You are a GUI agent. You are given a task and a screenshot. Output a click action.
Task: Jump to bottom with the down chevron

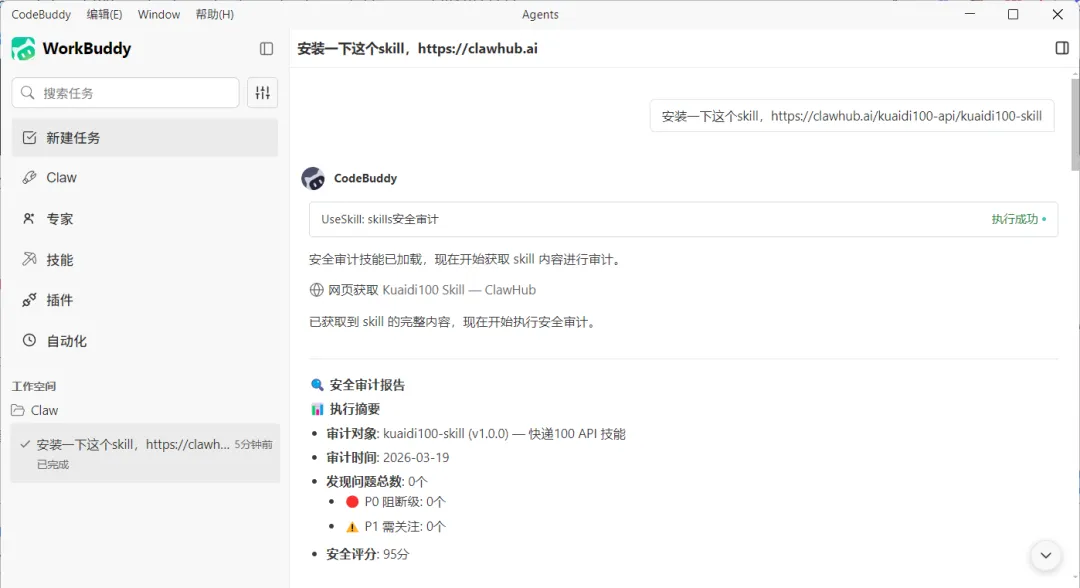(1046, 556)
